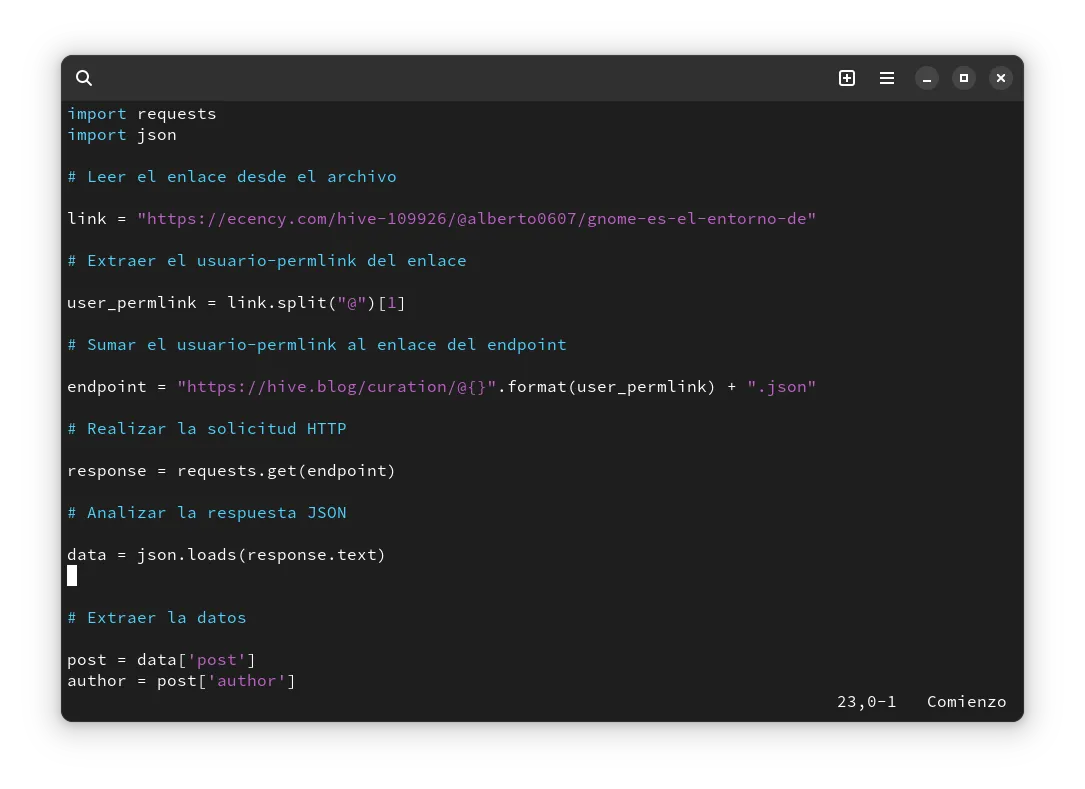Click the comment Extraer la datos
This screenshot has height=789, width=1085.
tap(156, 617)
